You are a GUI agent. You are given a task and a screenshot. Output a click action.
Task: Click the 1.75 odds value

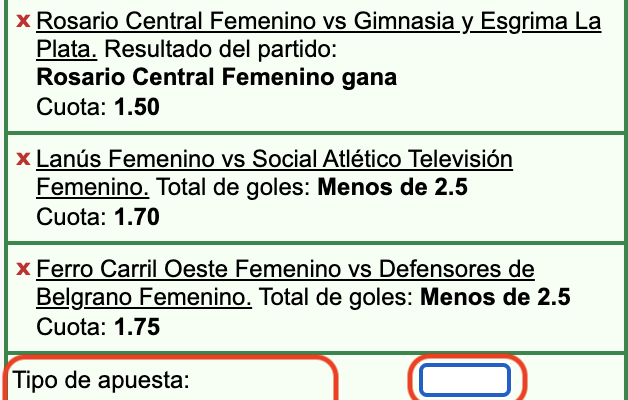pos(138,325)
